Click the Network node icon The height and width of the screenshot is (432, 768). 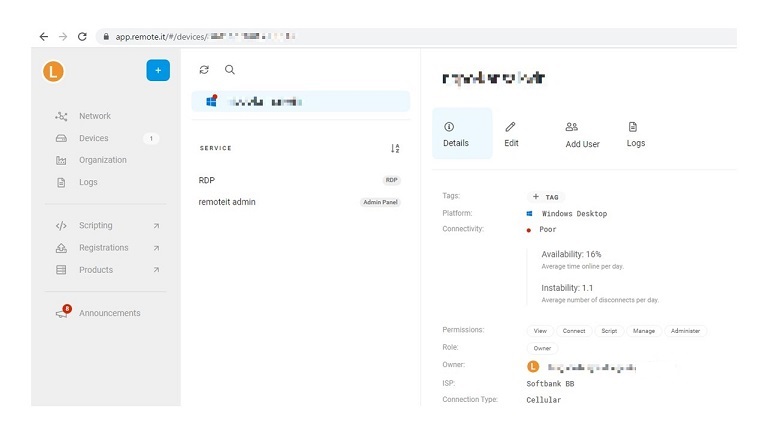pyautogui.click(x=61, y=116)
